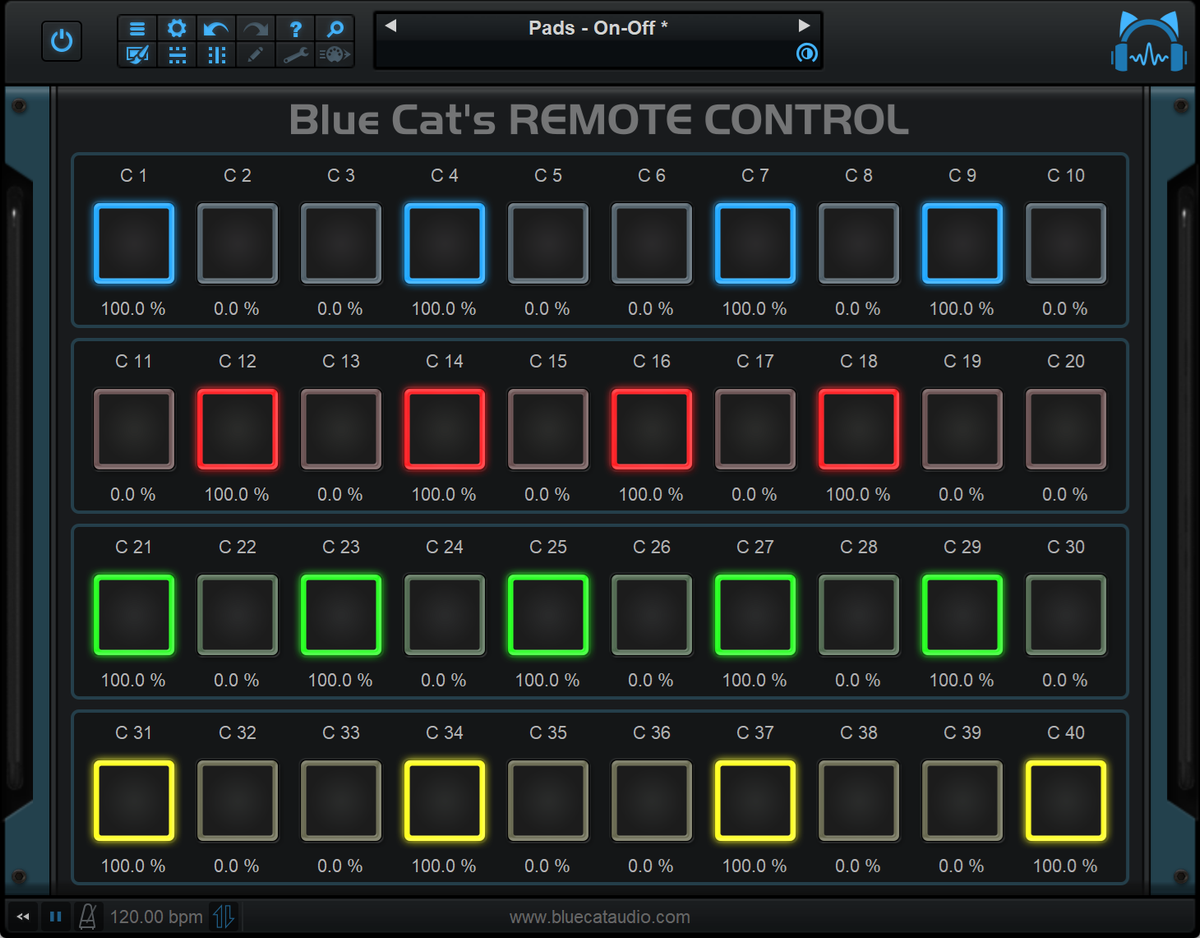Open the hamburger main menu
This screenshot has height=938, width=1200.
137,28
